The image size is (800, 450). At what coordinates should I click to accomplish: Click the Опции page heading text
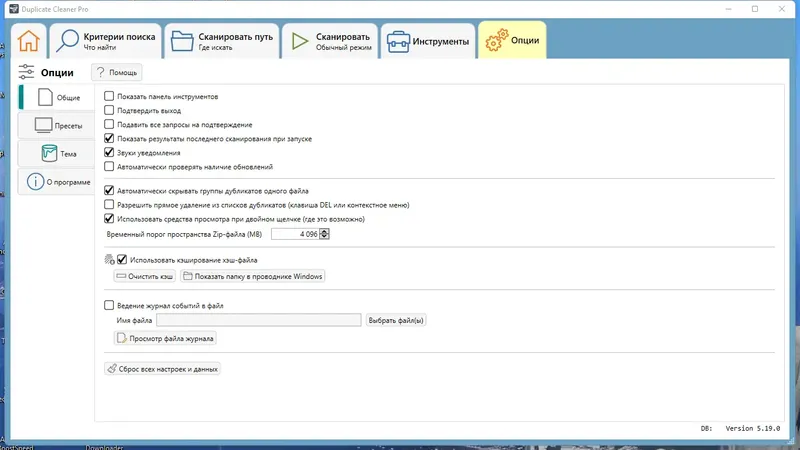(x=57, y=72)
